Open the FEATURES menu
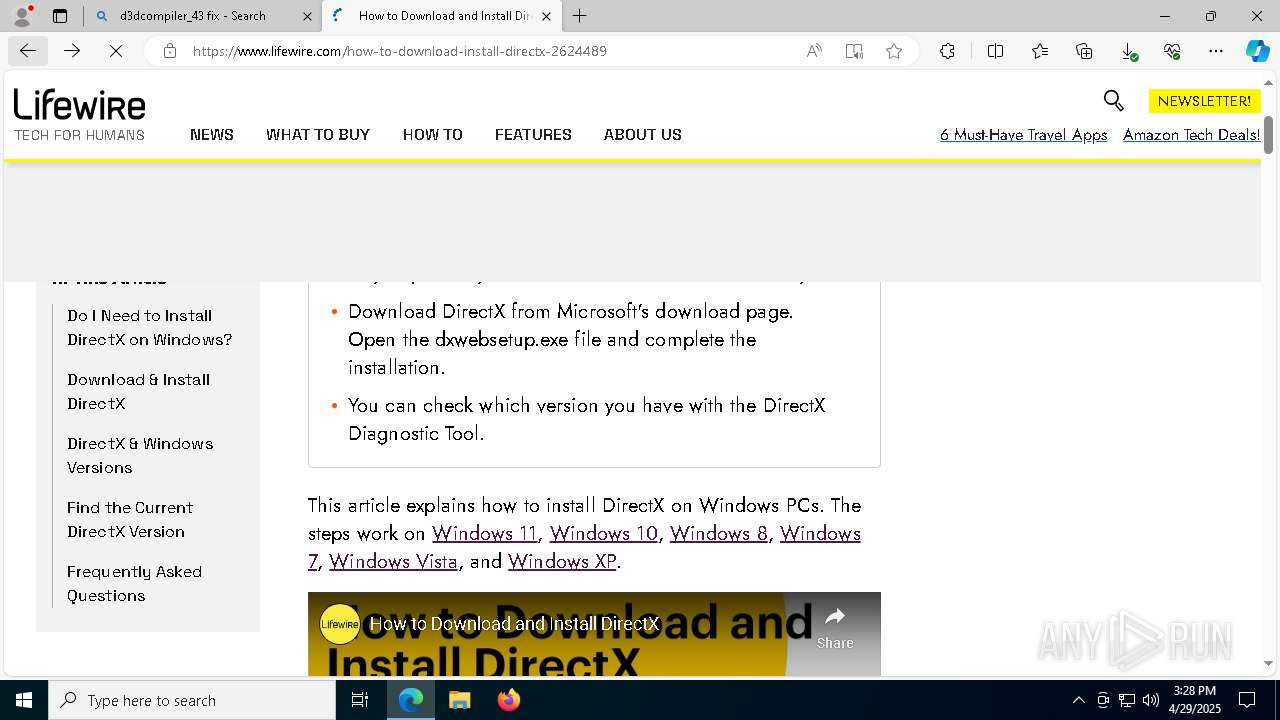This screenshot has width=1280, height=720. 533,134
